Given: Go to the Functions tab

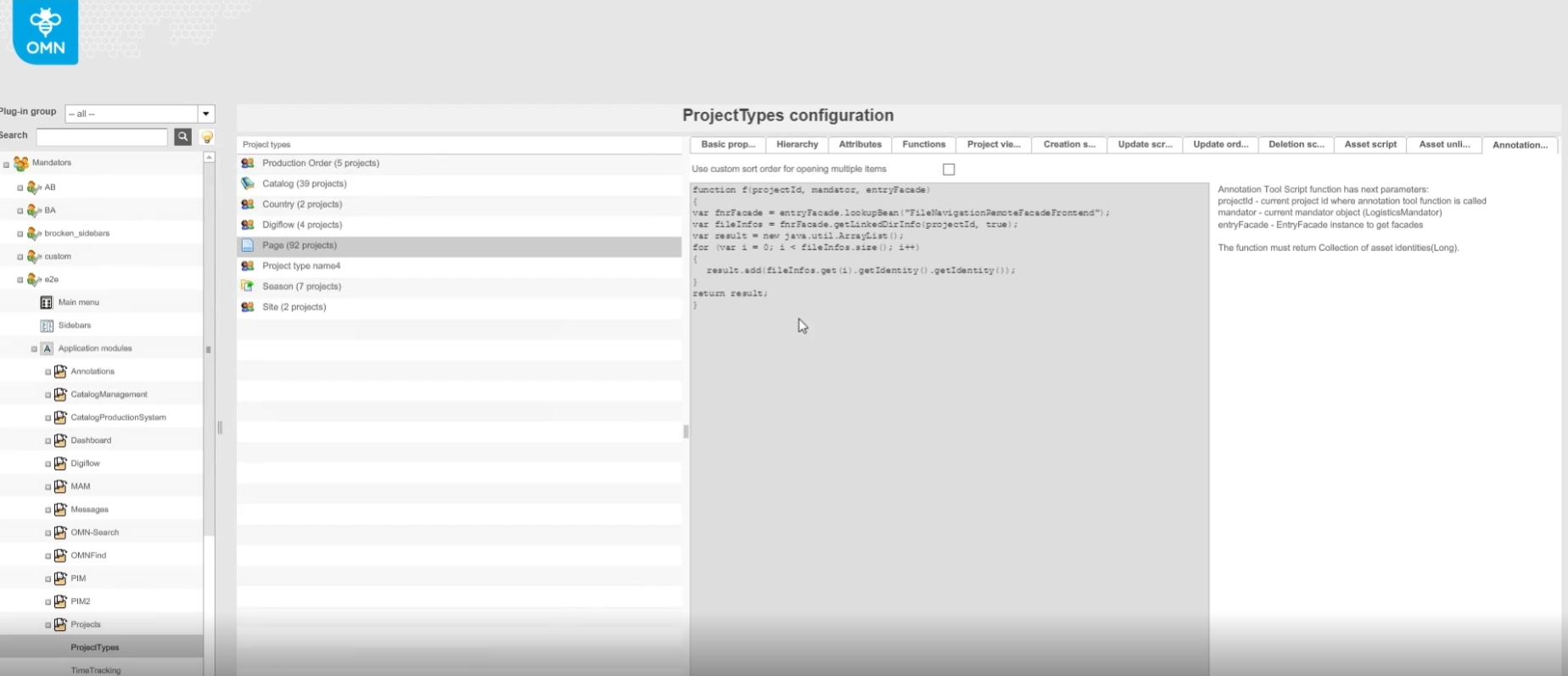Looking at the screenshot, I should click(924, 144).
